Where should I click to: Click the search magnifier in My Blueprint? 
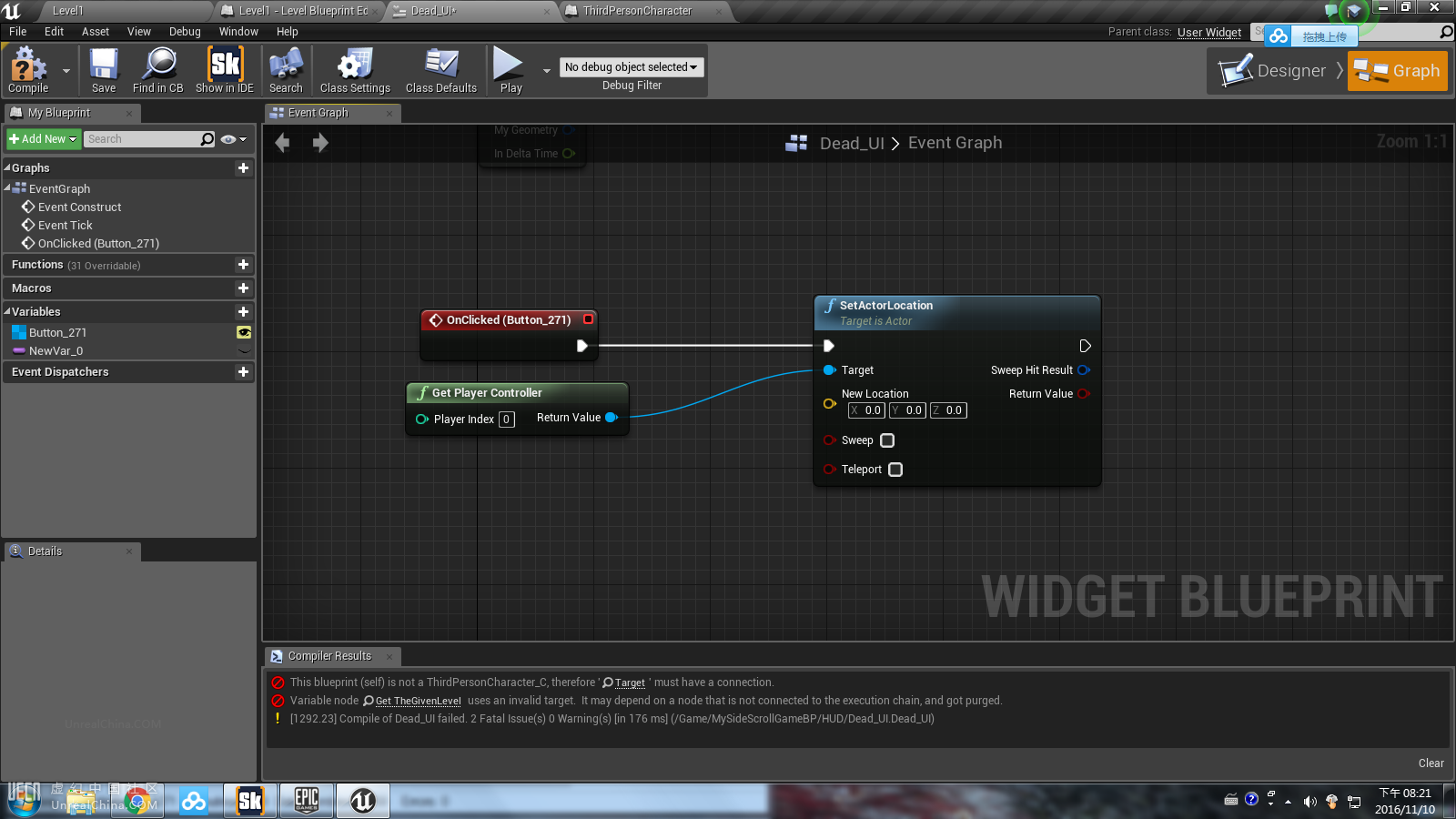(207, 139)
